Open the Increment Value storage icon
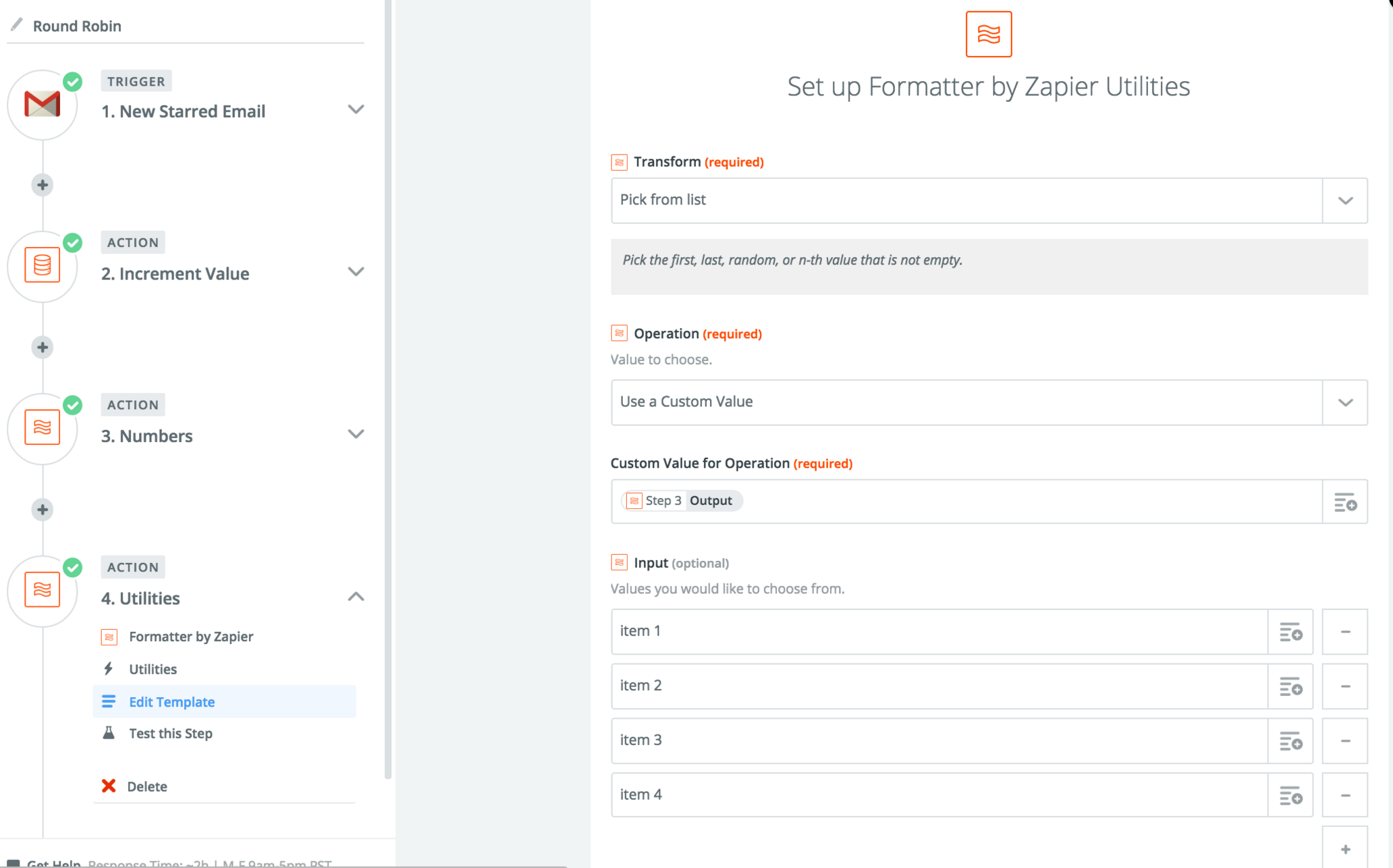This screenshot has width=1393, height=868. pyautogui.click(x=43, y=266)
